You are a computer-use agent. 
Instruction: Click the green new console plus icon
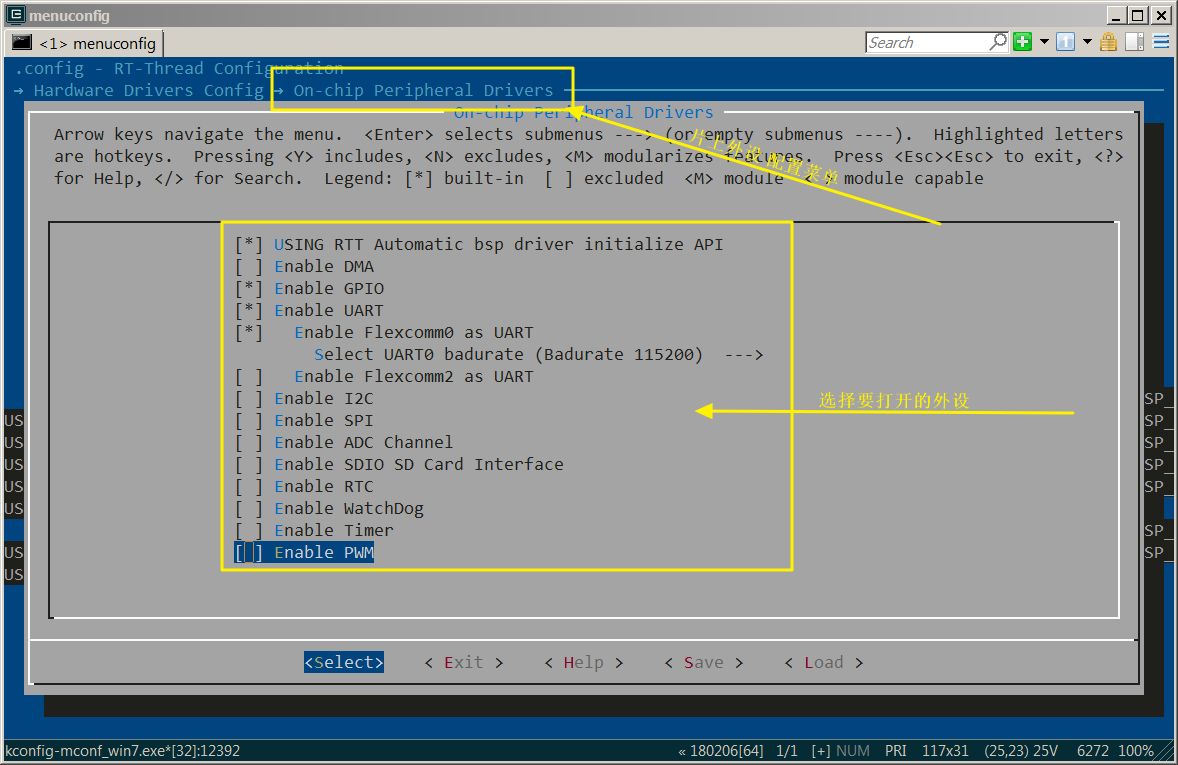click(1022, 42)
